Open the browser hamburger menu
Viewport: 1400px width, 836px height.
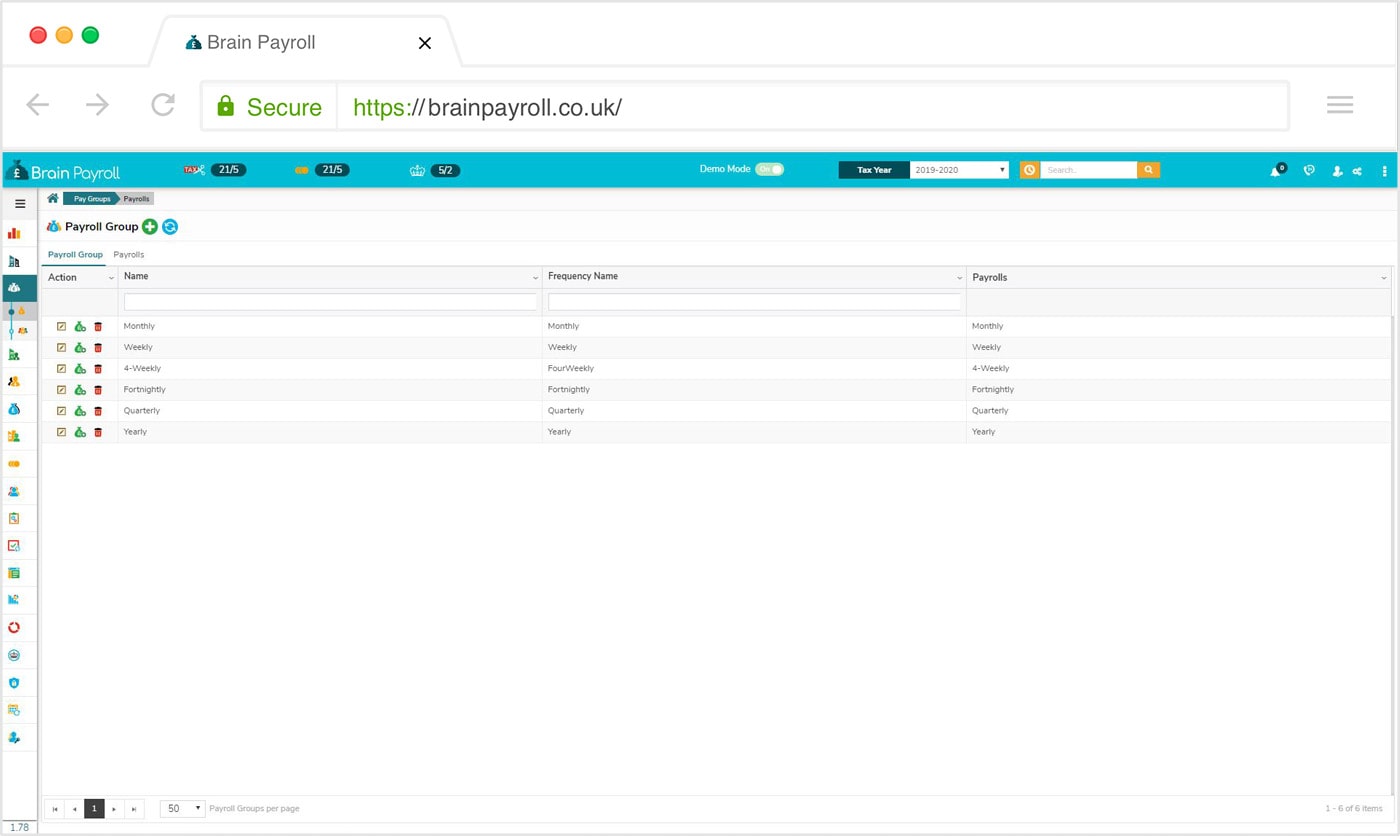1340,105
